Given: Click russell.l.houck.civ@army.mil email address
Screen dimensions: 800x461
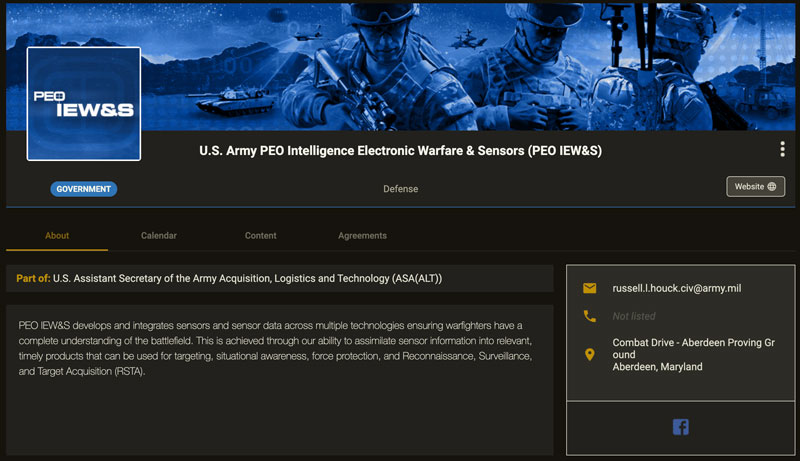Looking at the screenshot, I should click(677, 288).
